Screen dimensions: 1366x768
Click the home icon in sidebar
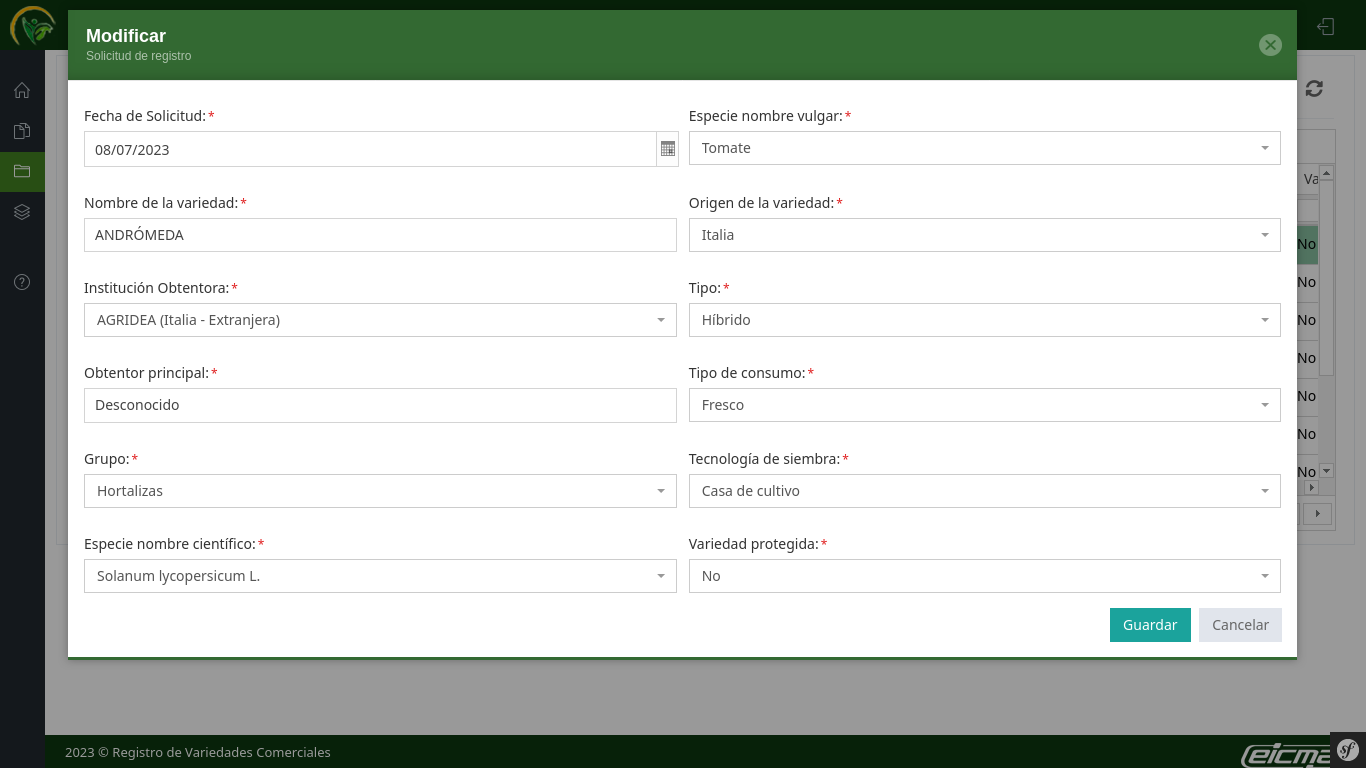(22, 91)
